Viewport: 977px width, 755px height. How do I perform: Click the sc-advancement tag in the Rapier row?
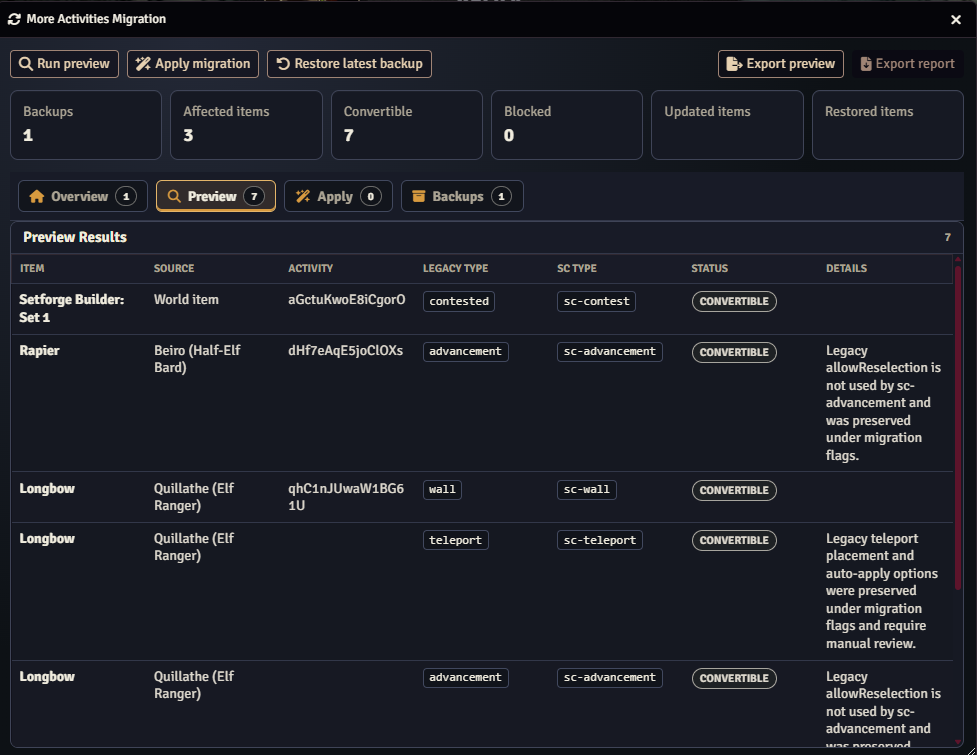pos(609,351)
